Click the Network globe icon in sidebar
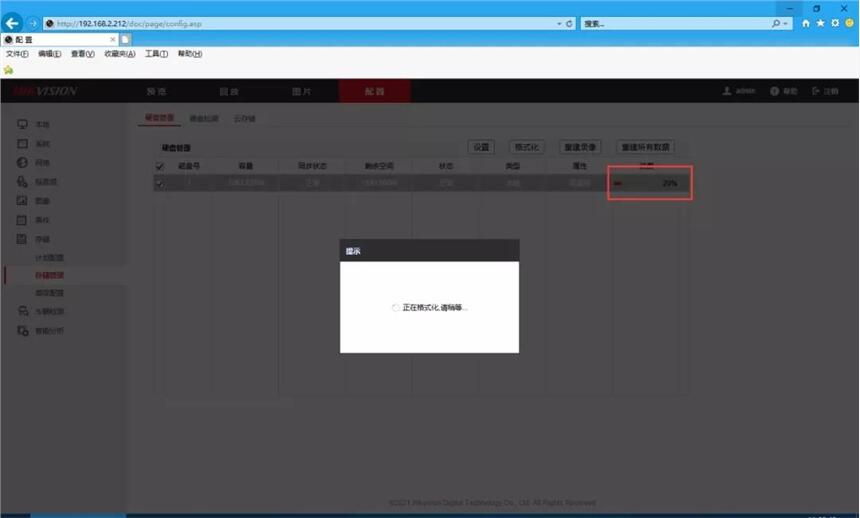The image size is (860, 518). click(22, 162)
